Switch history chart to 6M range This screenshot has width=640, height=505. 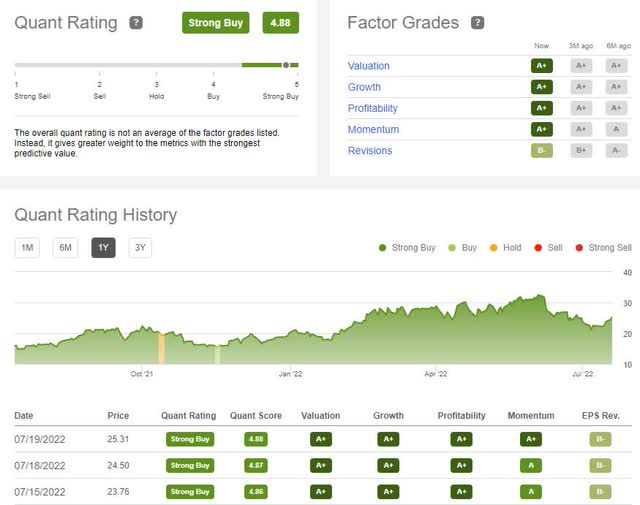(65, 248)
